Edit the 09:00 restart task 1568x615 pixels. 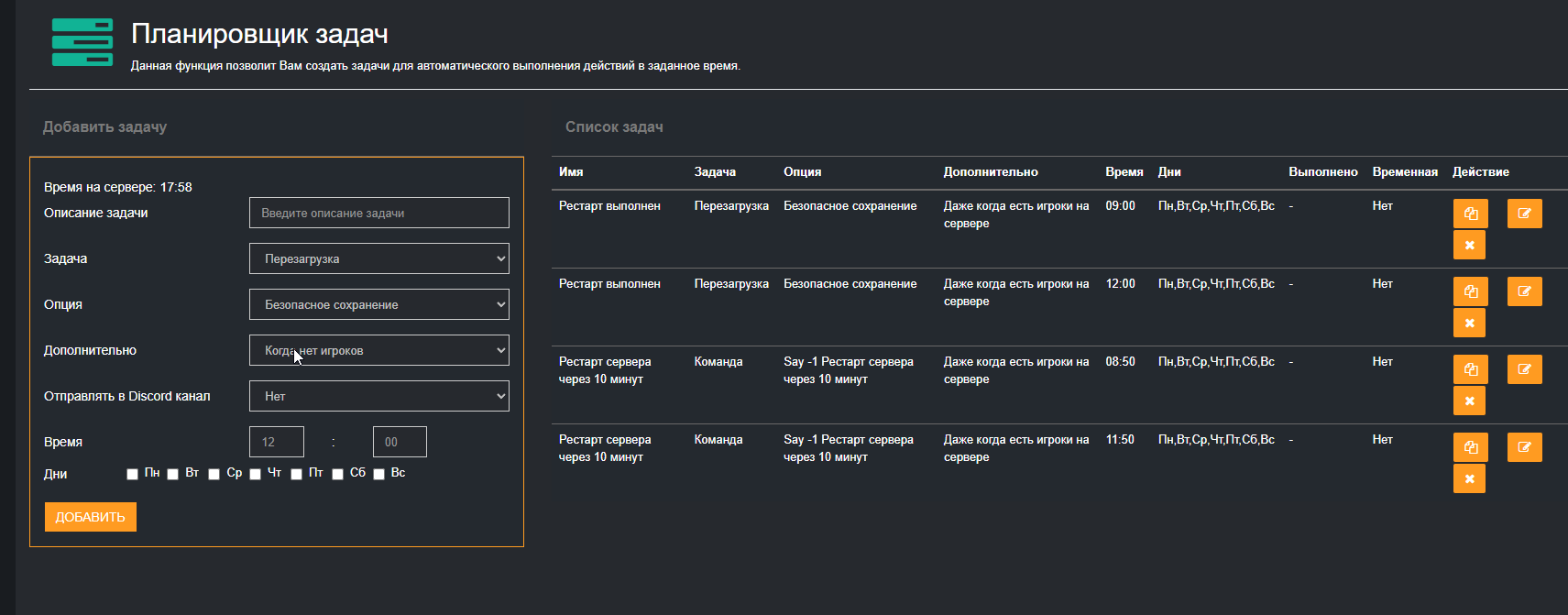1524,214
